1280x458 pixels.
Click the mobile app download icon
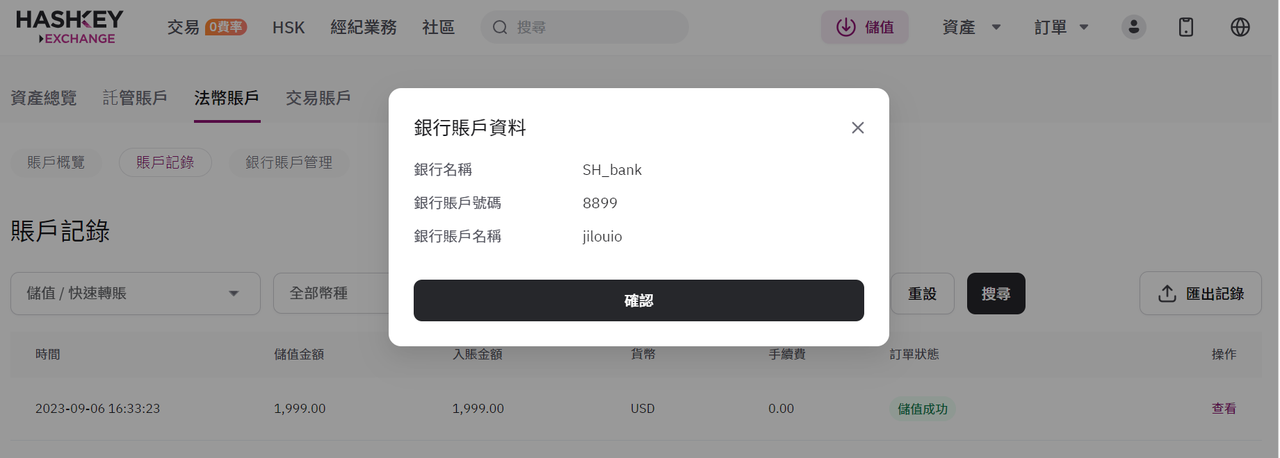coord(1186,27)
